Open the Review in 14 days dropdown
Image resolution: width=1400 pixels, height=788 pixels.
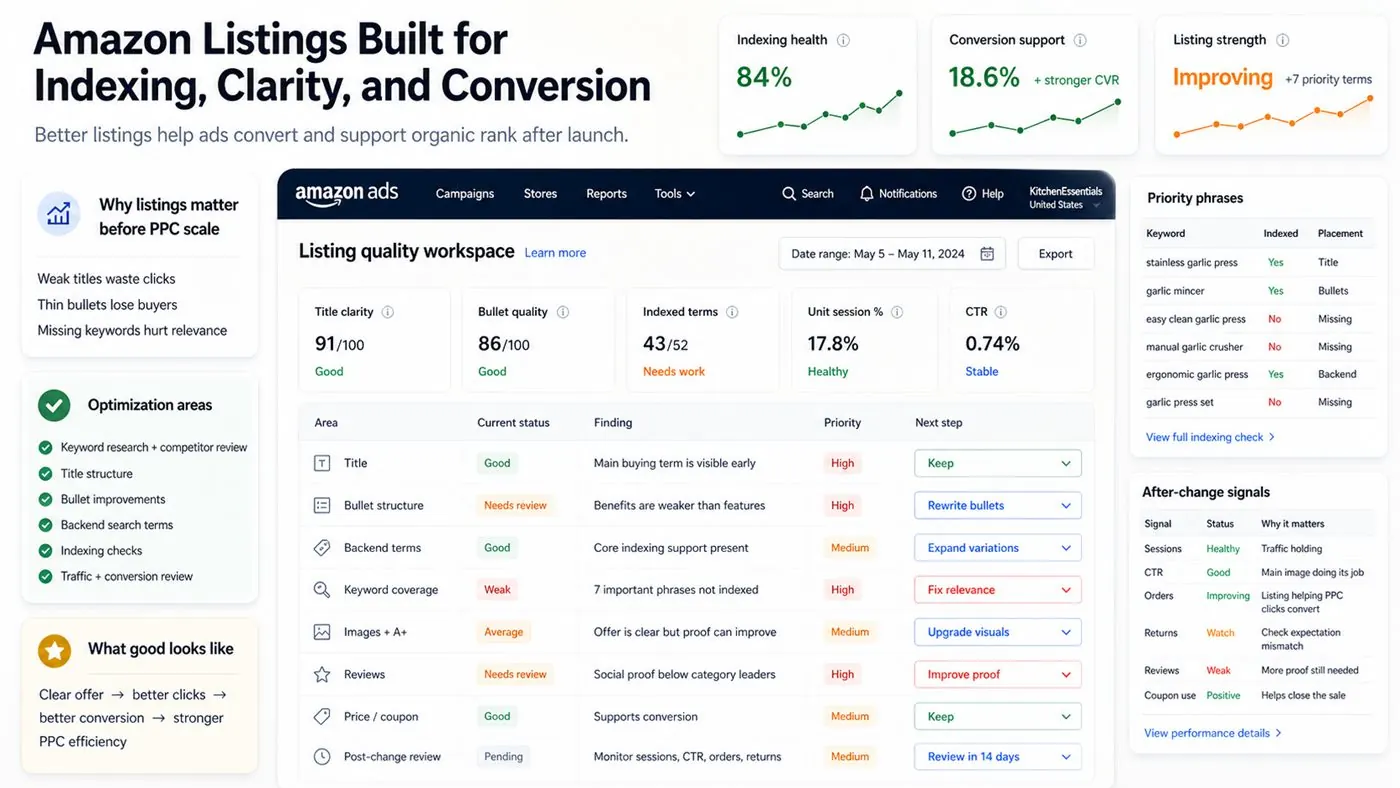pyautogui.click(x=998, y=757)
